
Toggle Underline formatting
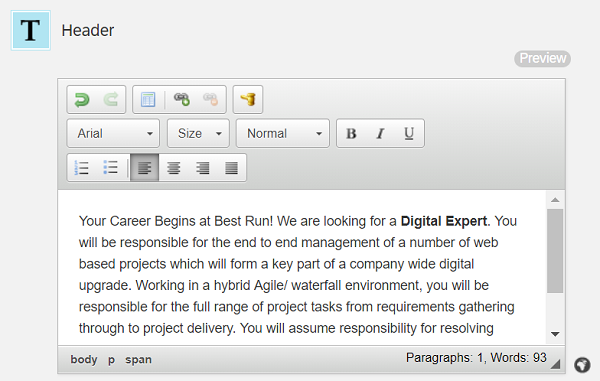click(x=409, y=133)
